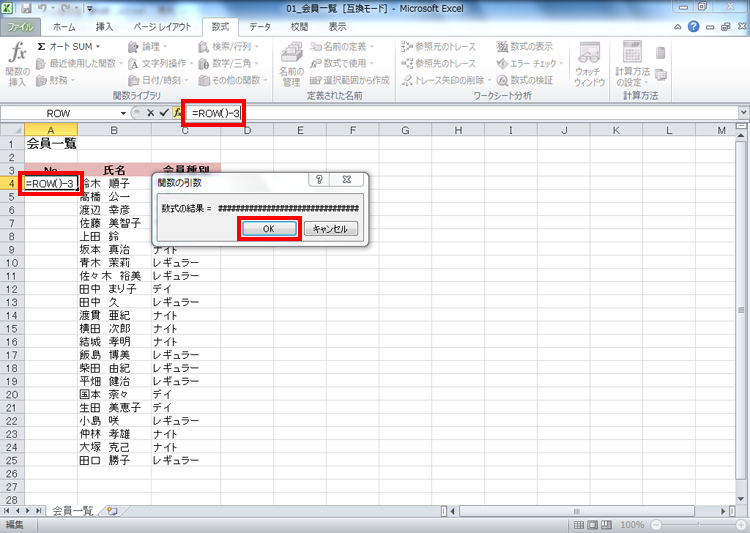Select row 10 header
This screenshot has height=533, width=750.
(x=12, y=263)
